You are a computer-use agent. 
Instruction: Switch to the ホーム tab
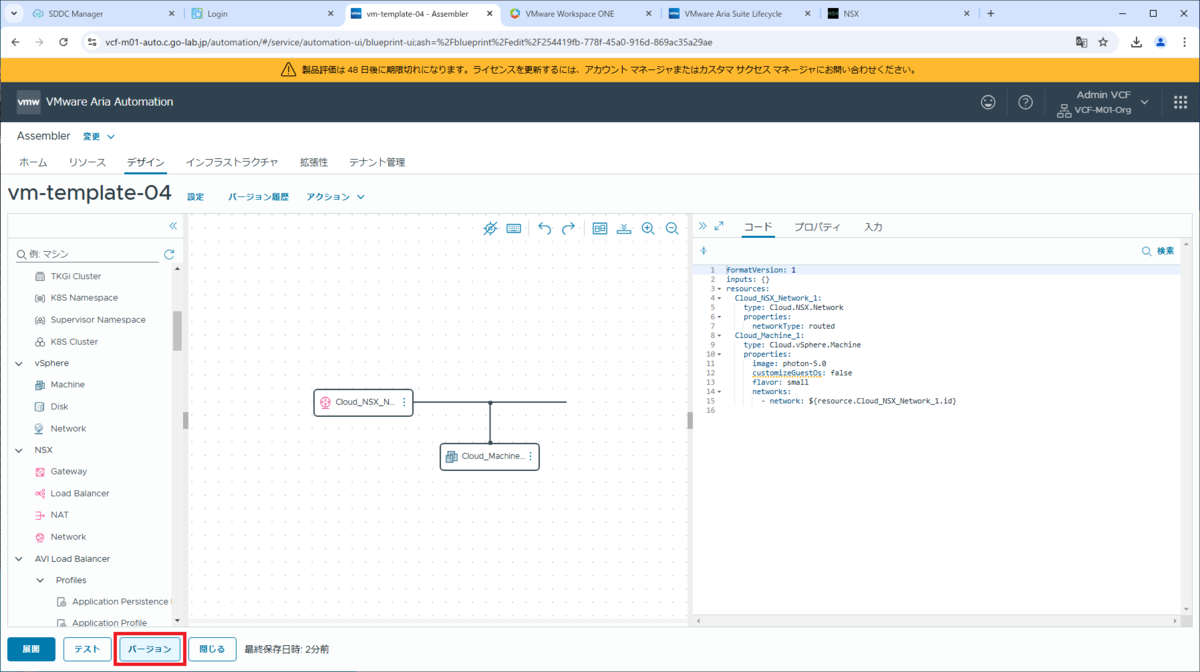(x=33, y=162)
